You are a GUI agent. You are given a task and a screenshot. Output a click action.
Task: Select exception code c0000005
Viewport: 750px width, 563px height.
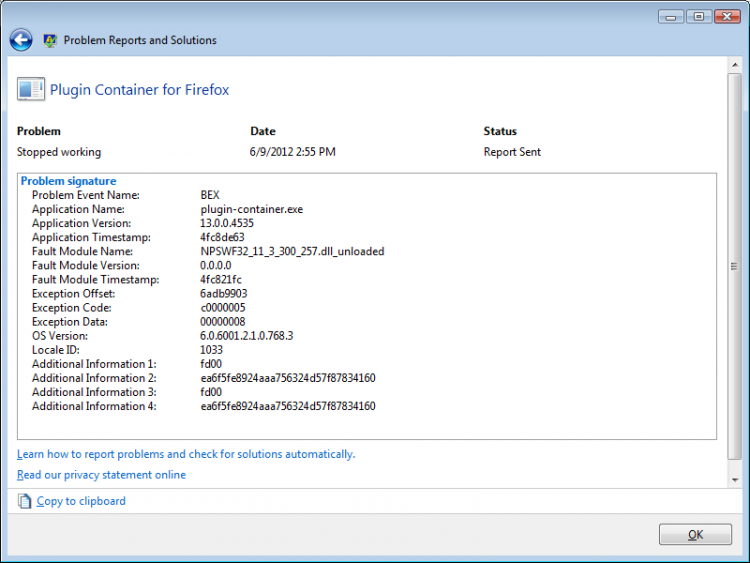point(223,308)
